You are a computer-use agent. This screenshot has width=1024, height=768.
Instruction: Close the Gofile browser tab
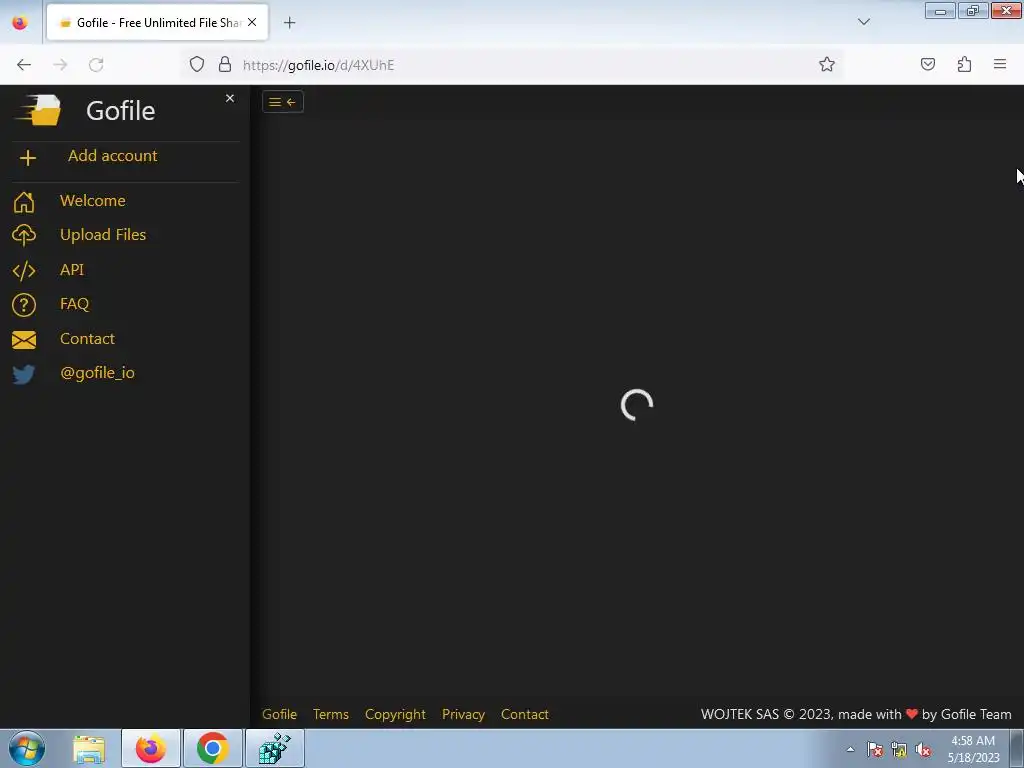pos(252,22)
